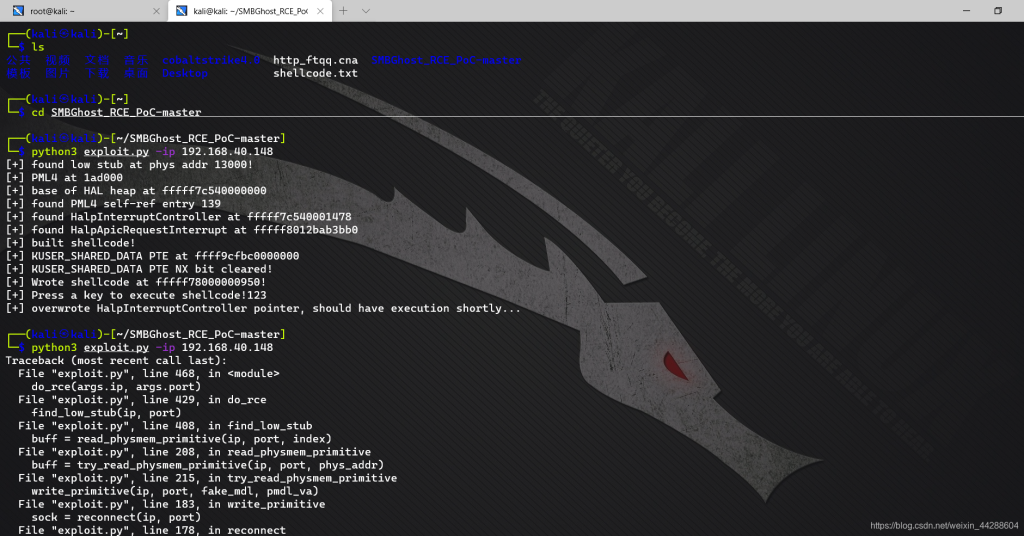The width and height of the screenshot is (1024, 536).
Task: Click 'line 429, in do_rce' traceback line
Action: pyautogui.click(x=142, y=400)
